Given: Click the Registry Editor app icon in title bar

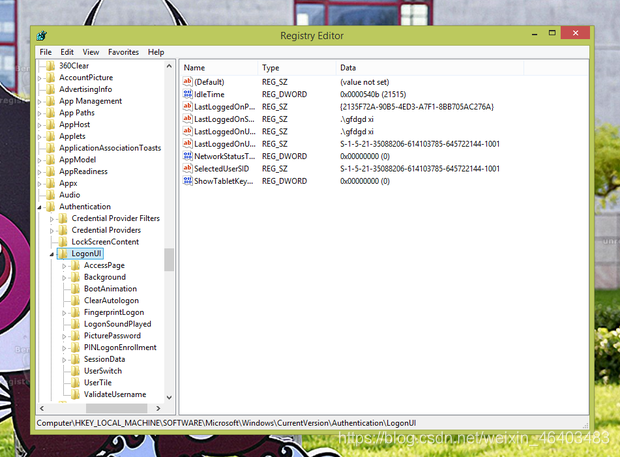Looking at the screenshot, I should 42,36.
